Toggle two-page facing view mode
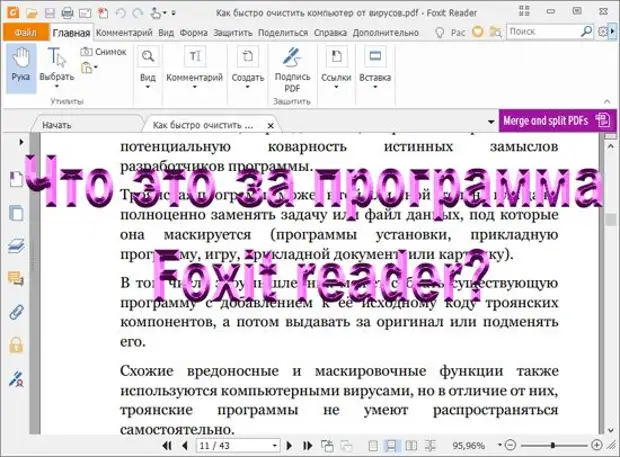The image size is (620, 457). (409, 444)
